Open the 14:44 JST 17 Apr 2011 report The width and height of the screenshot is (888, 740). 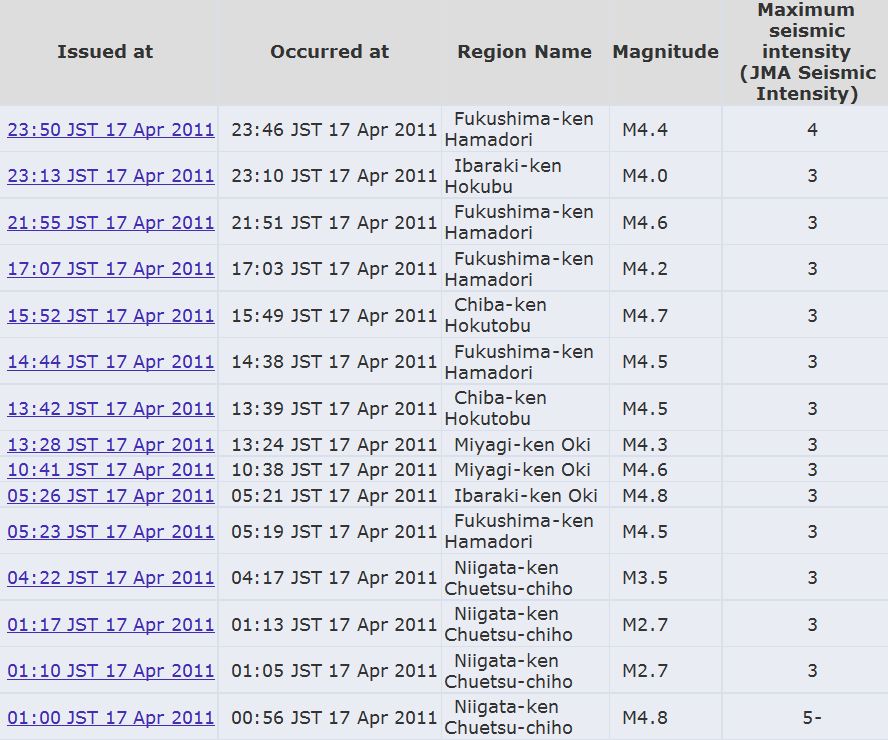(110, 362)
